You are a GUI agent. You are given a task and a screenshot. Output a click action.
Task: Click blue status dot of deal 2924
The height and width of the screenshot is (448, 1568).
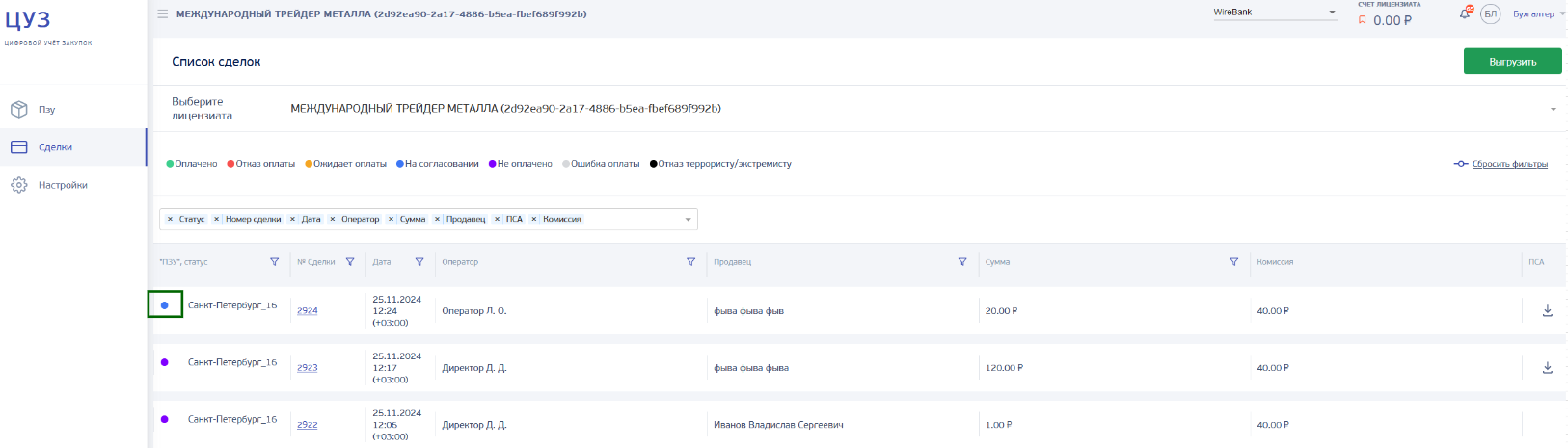coord(164,305)
